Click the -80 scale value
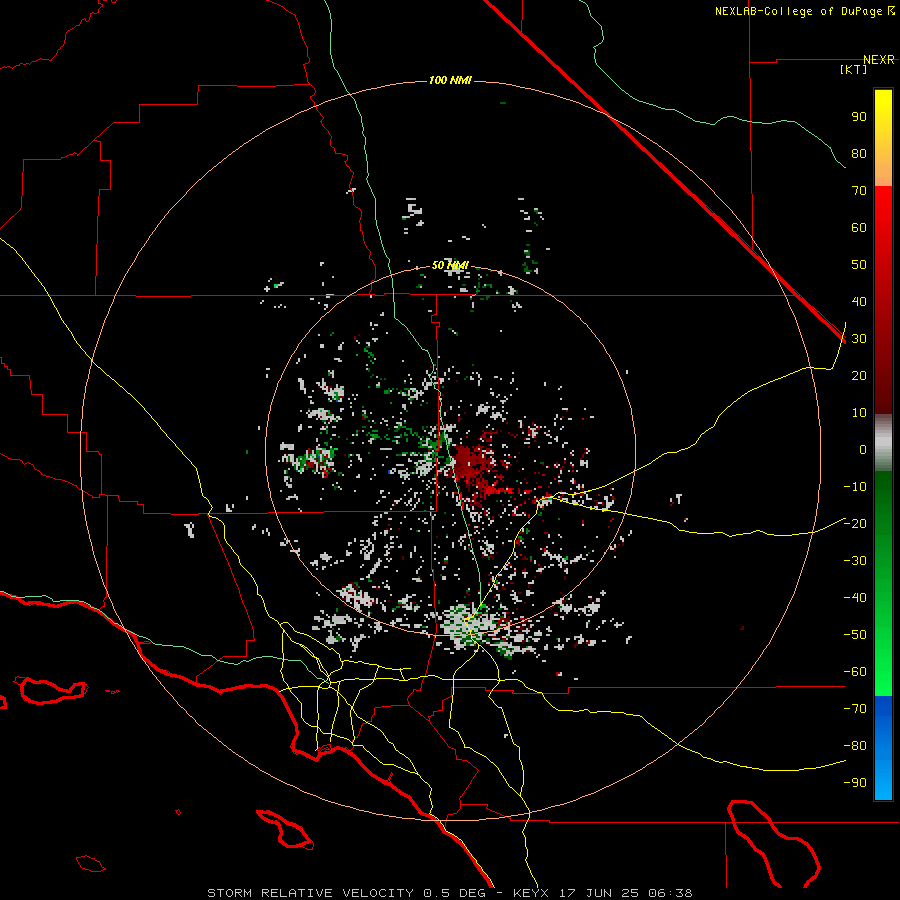Viewport: 900px width, 900px height. [855, 746]
